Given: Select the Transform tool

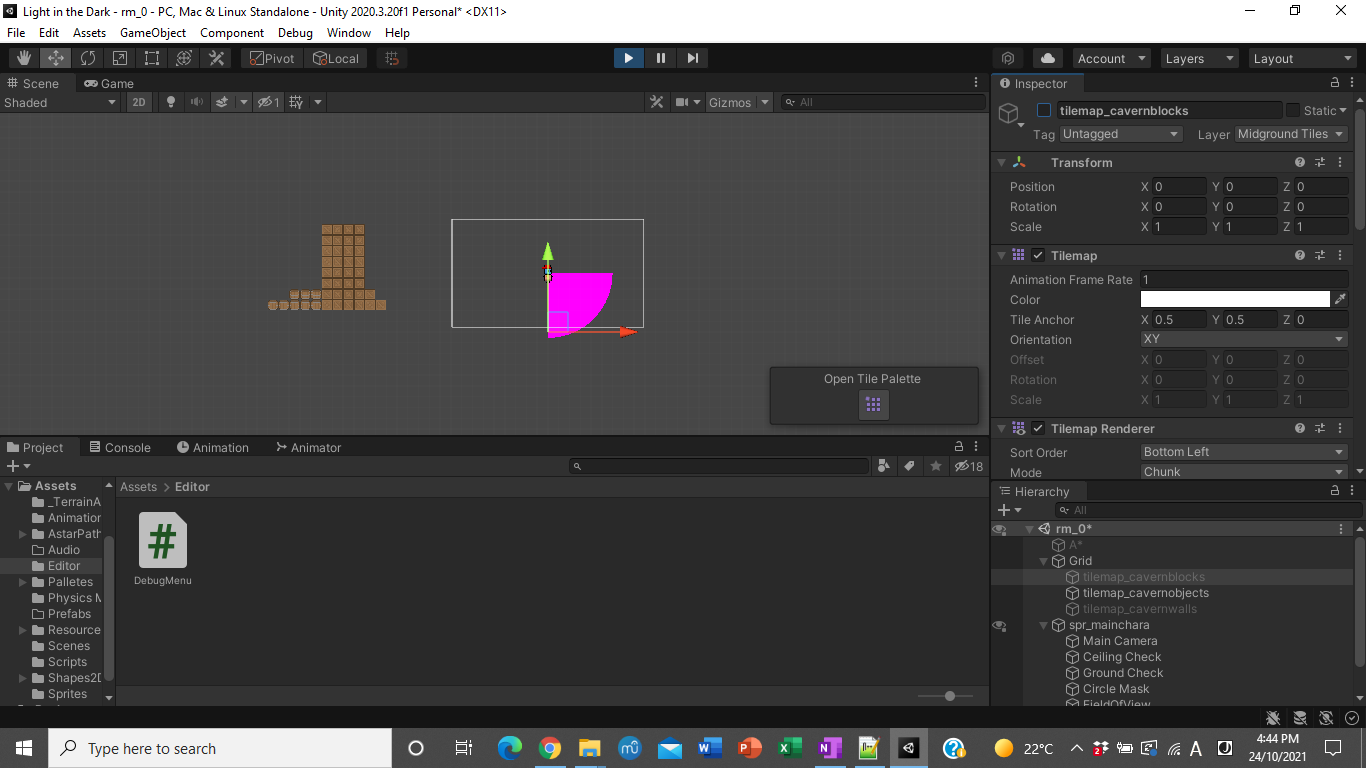Looking at the screenshot, I should [x=184, y=58].
